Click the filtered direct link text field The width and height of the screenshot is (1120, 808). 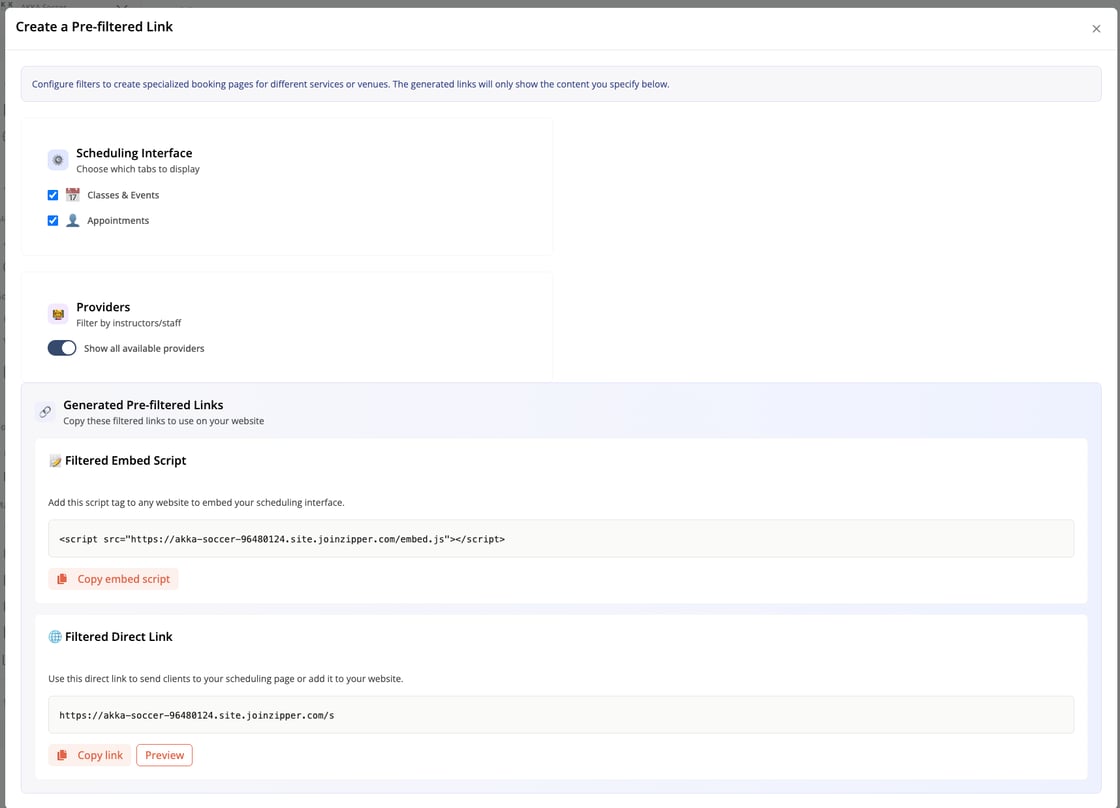560,715
